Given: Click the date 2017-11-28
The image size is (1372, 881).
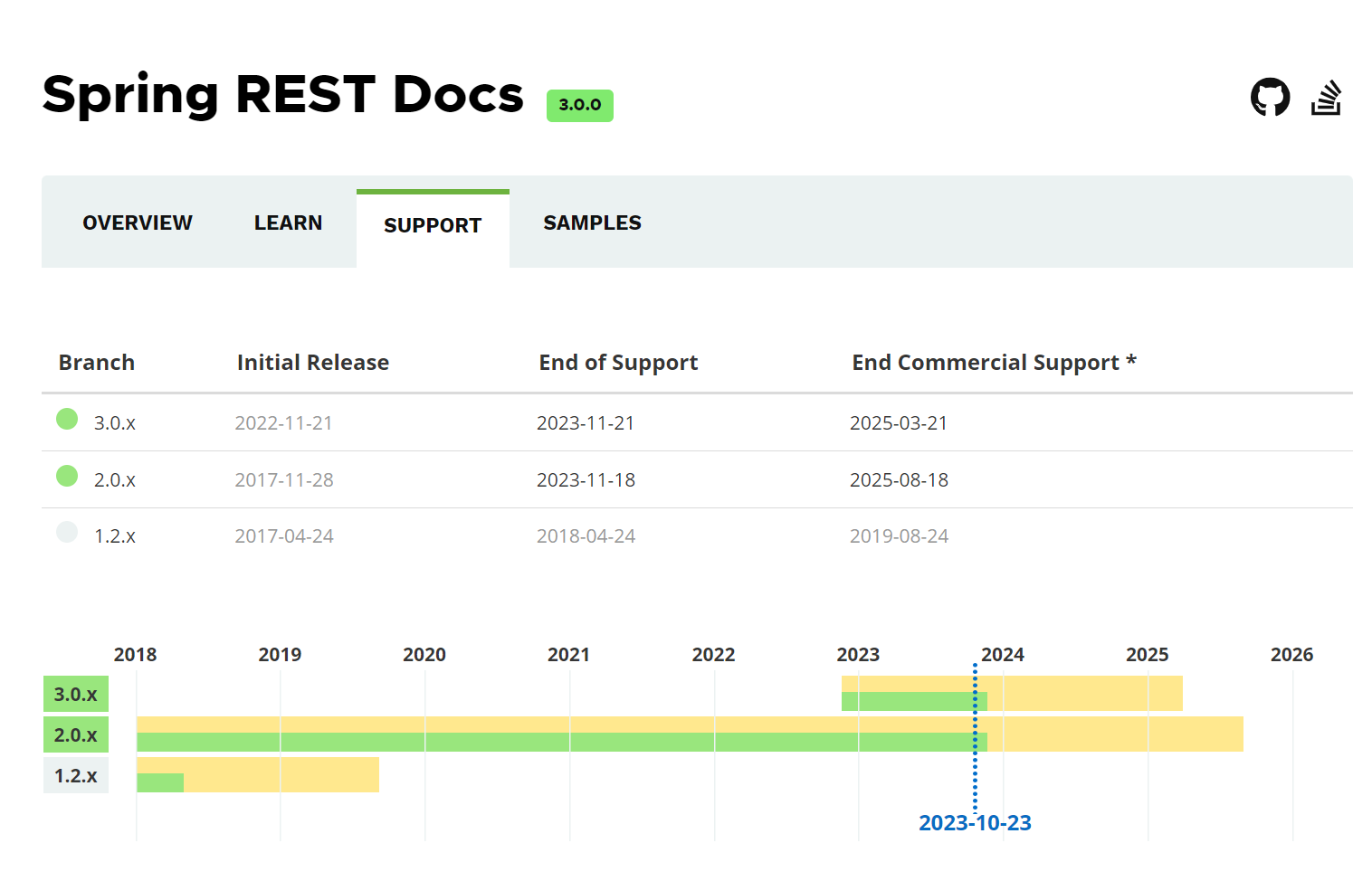Looking at the screenshot, I should click(284, 480).
